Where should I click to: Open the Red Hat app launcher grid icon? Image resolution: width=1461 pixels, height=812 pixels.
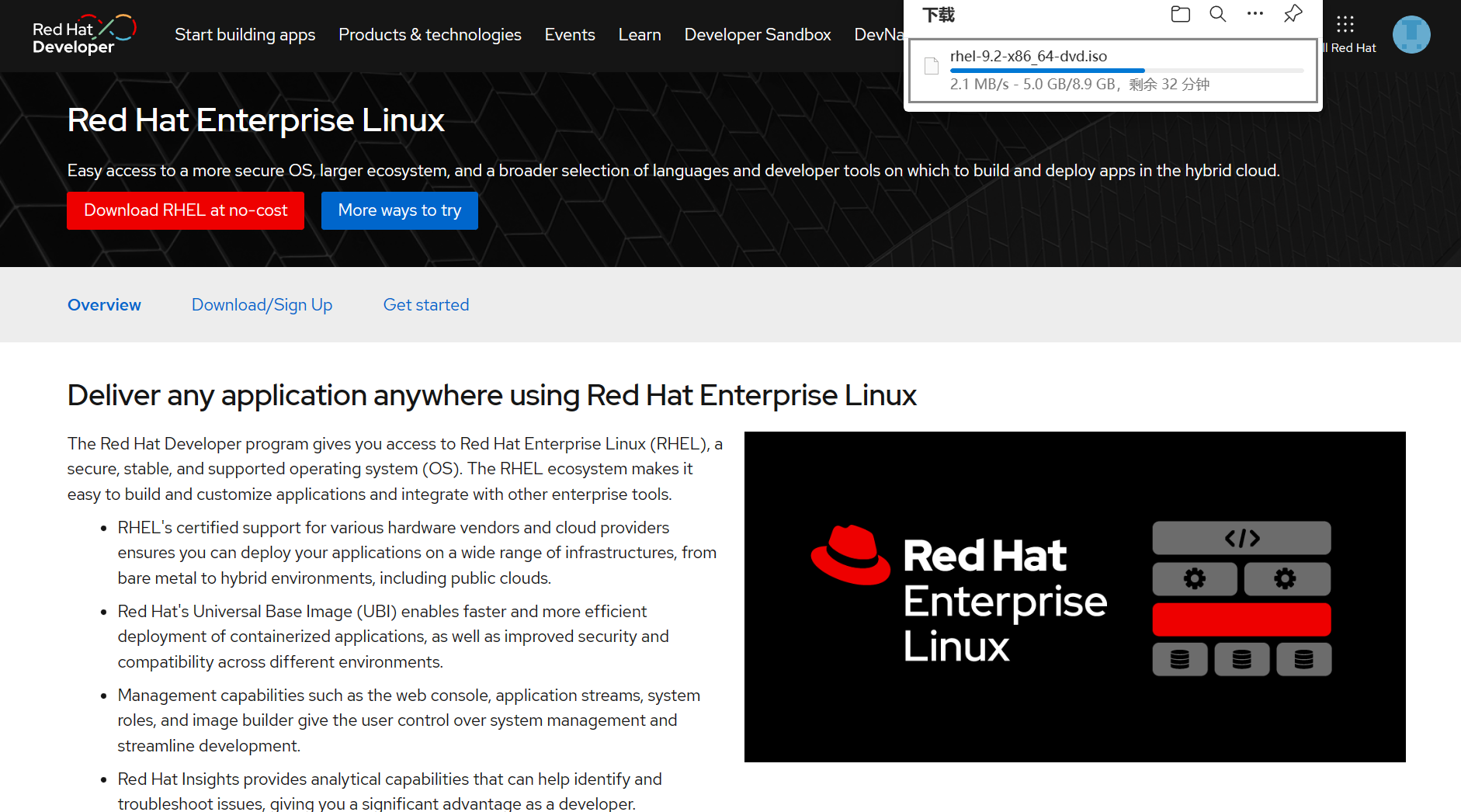[1345, 24]
